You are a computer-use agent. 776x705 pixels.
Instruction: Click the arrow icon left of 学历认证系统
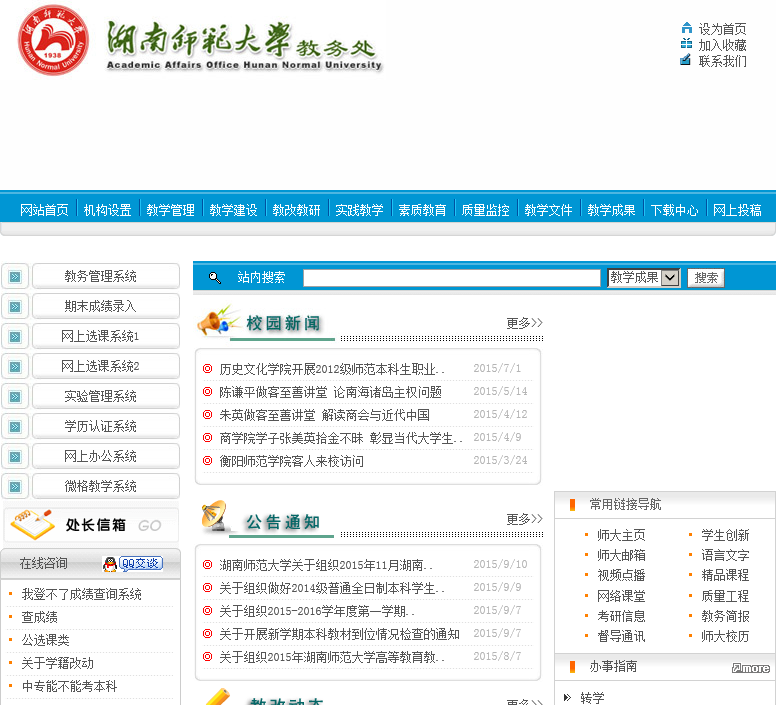(x=15, y=426)
